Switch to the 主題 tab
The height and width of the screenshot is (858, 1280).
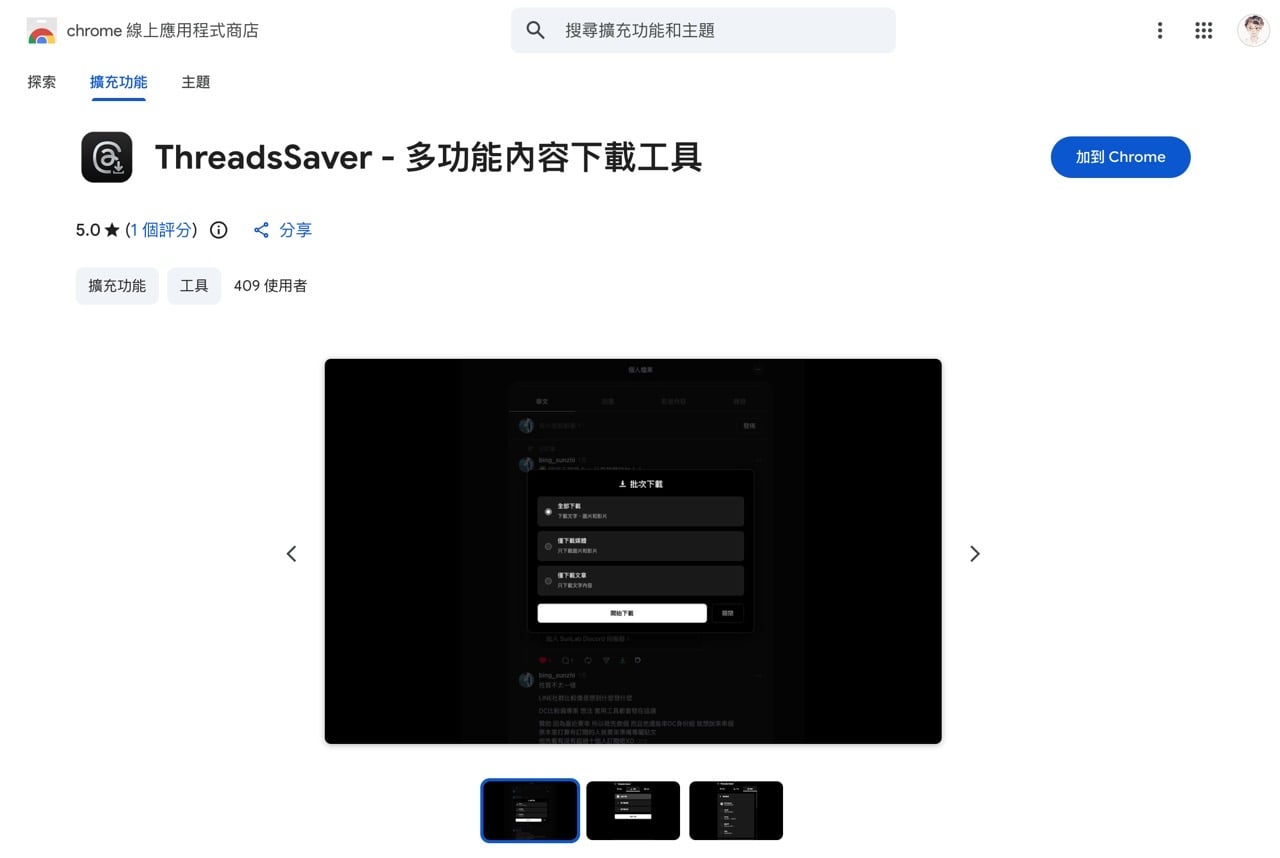click(x=196, y=82)
